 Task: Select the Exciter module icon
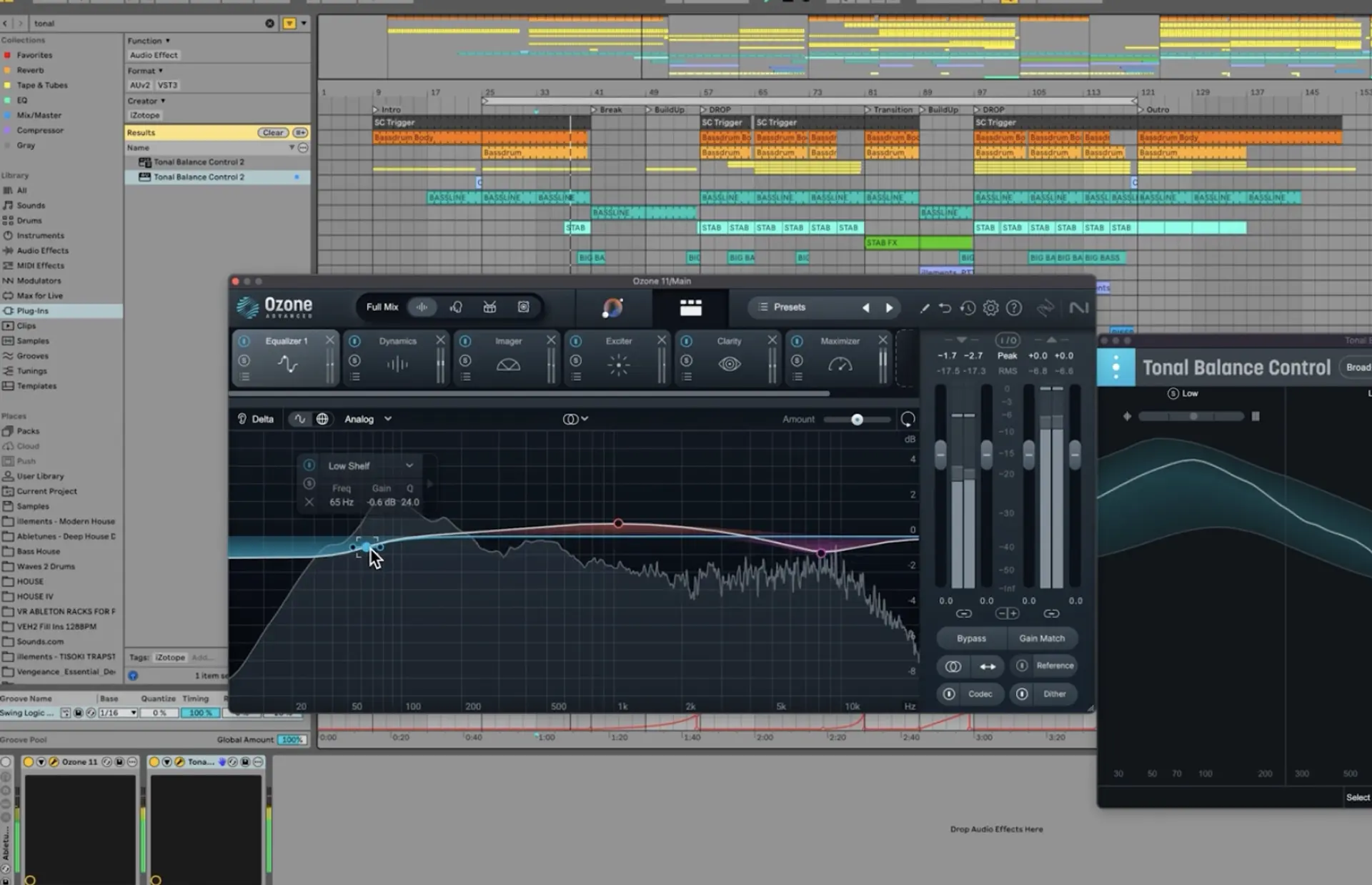pyautogui.click(x=619, y=365)
